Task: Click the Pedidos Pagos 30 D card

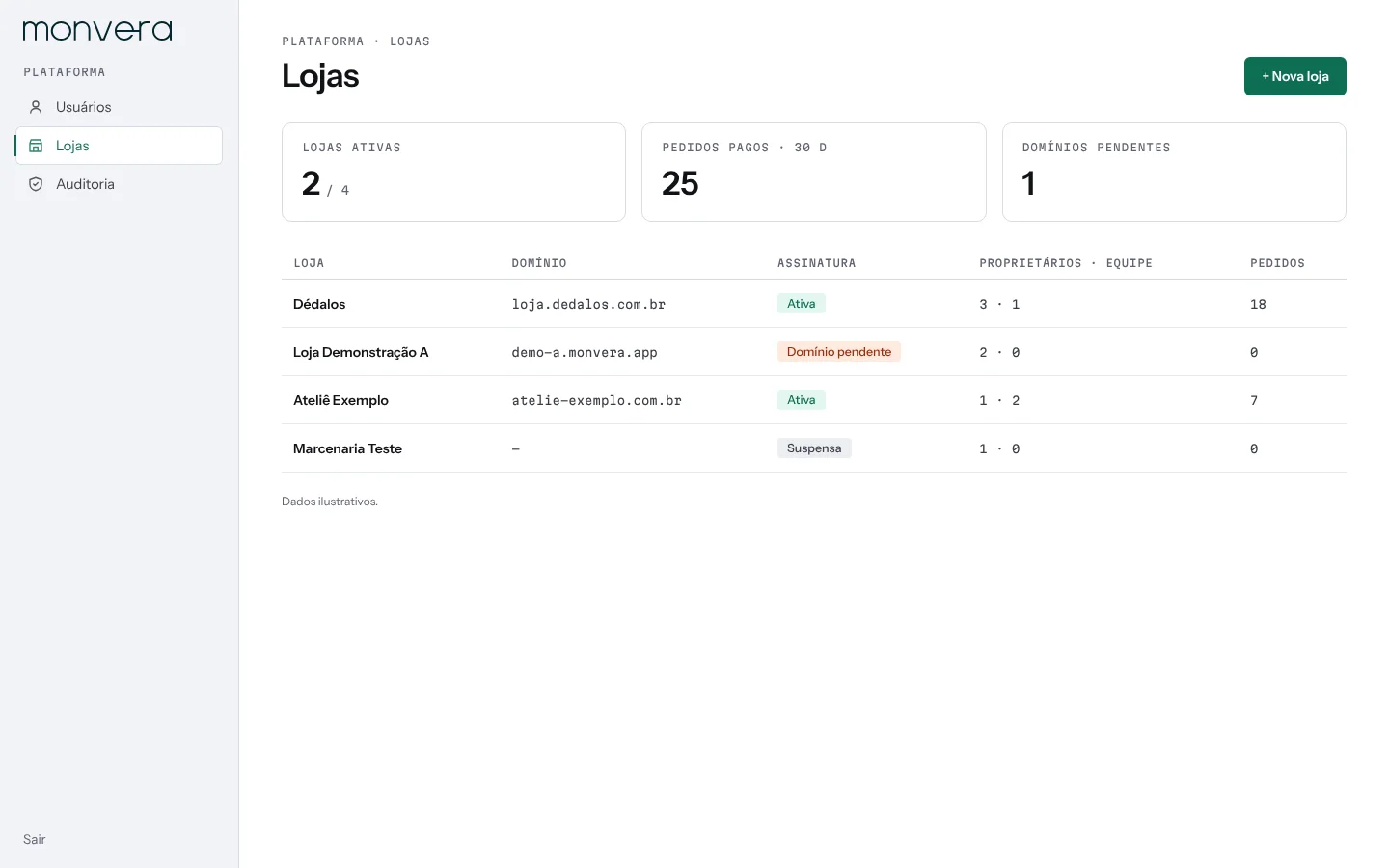Action: coord(813,172)
